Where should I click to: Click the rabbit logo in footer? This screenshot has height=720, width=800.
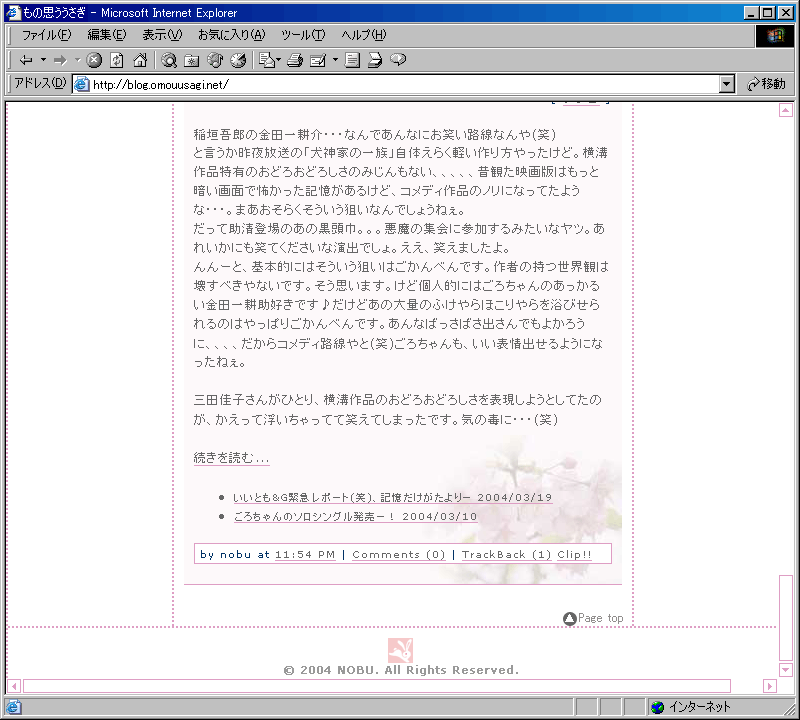(x=401, y=650)
